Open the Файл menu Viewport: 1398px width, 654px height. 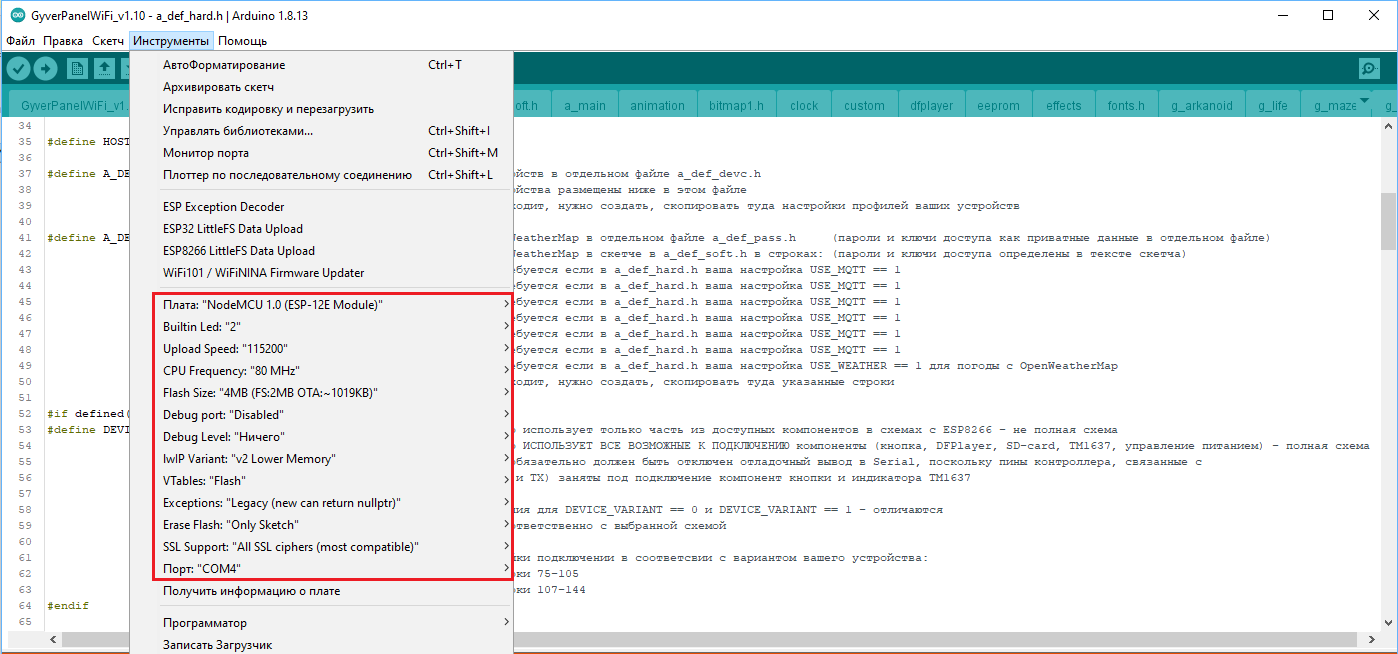(20, 41)
